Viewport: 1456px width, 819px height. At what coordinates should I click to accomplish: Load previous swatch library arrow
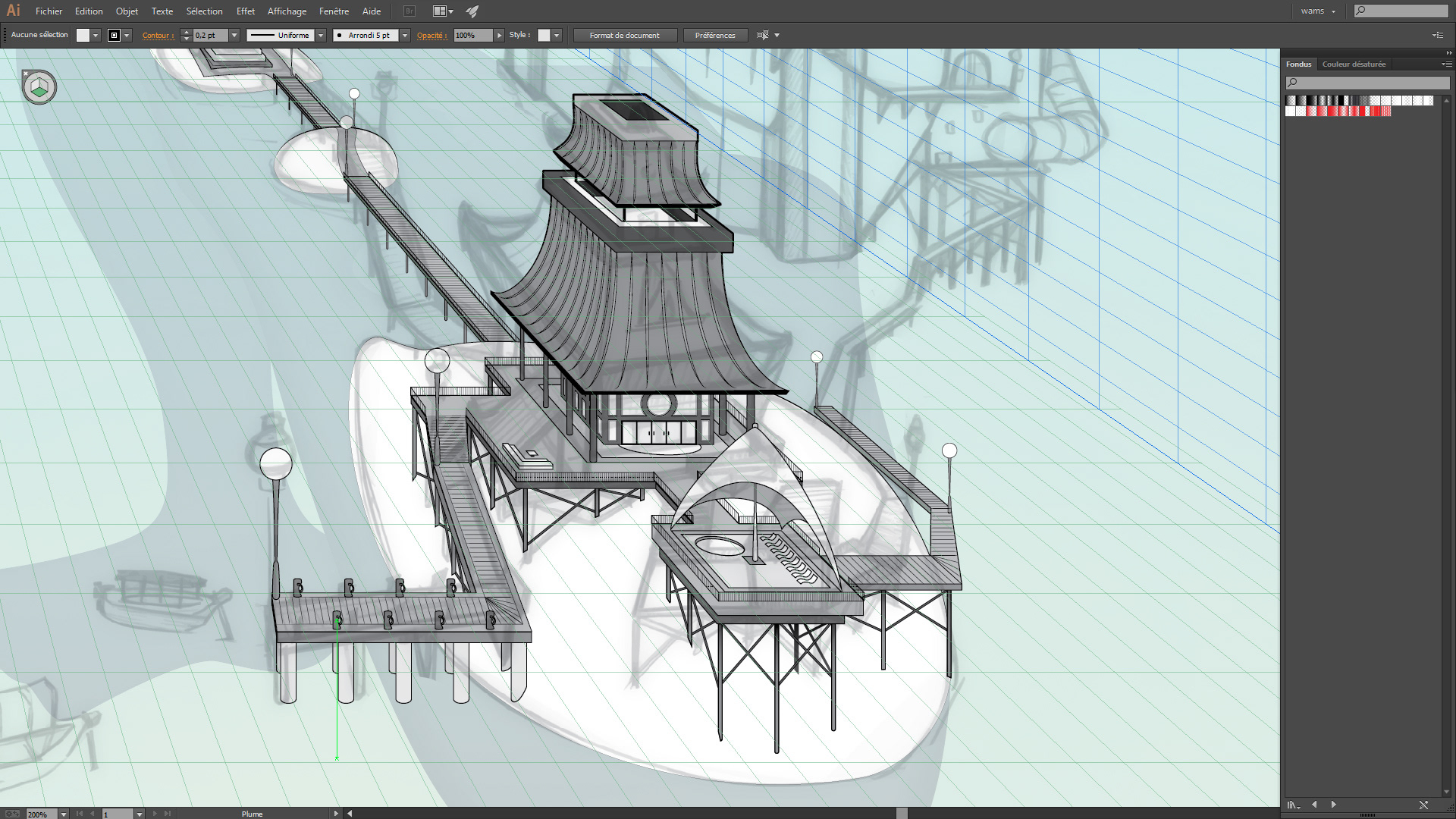click(1314, 805)
